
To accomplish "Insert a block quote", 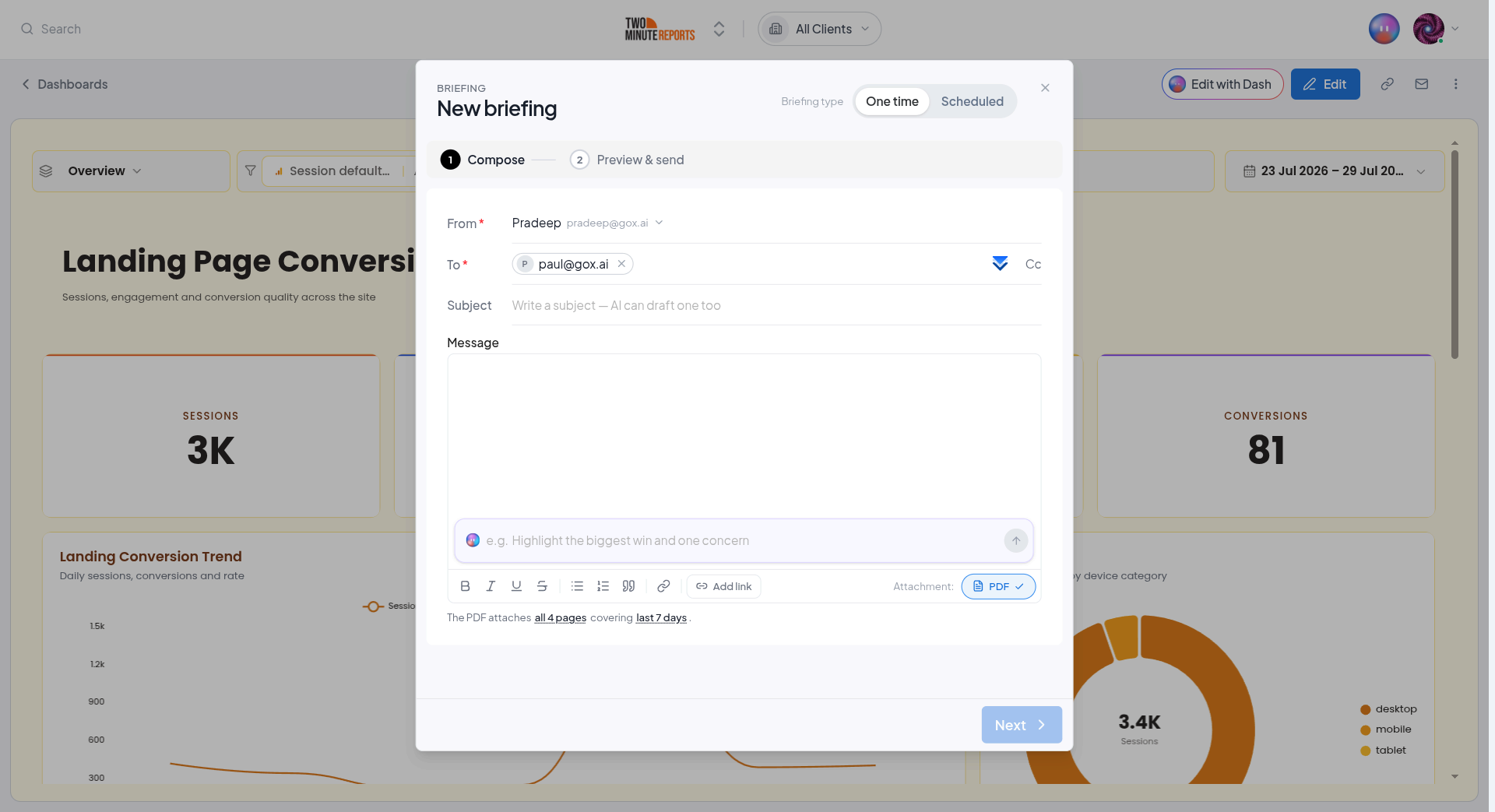I will tap(628, 586).
